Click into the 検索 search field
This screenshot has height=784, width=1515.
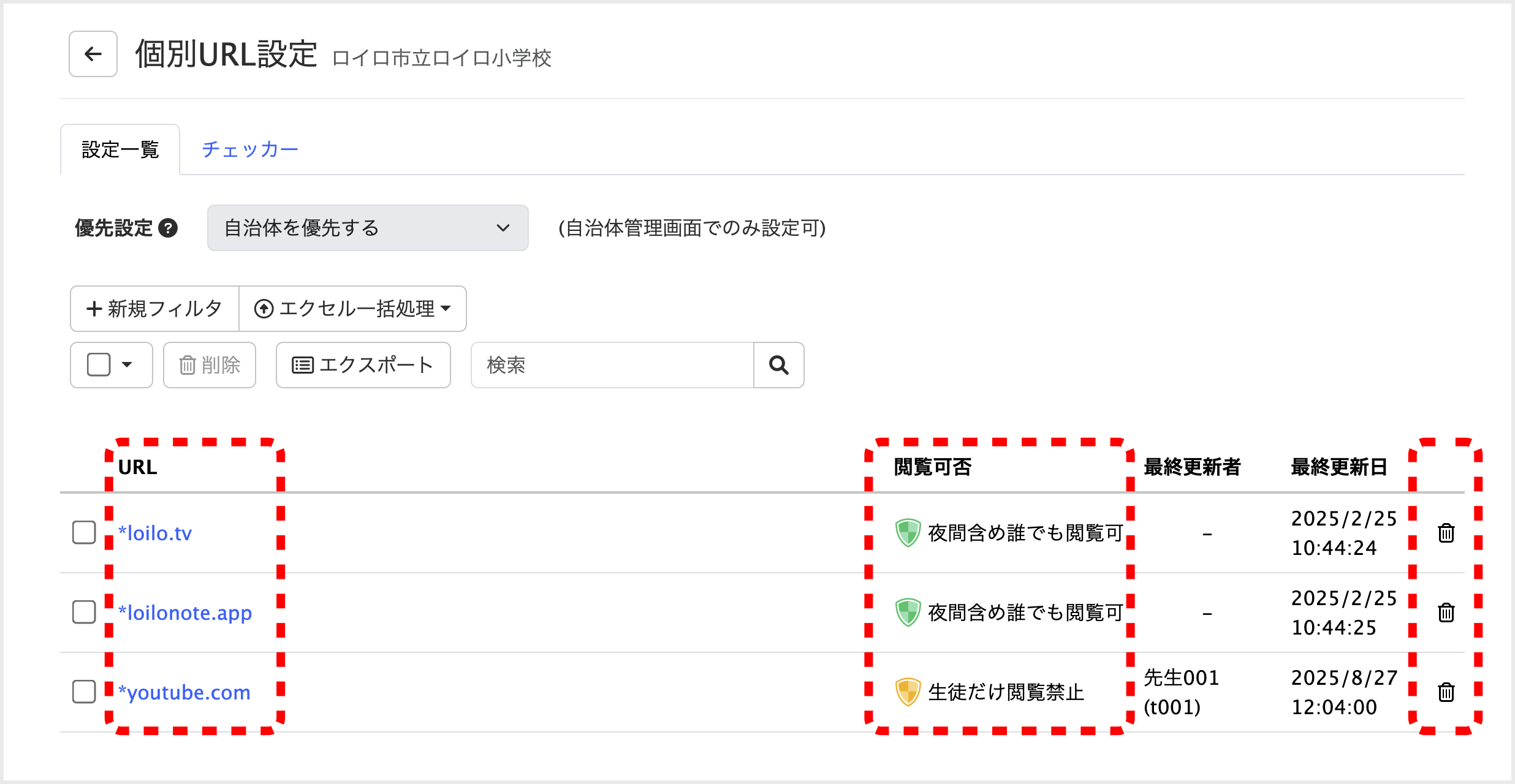click(612, 365)
